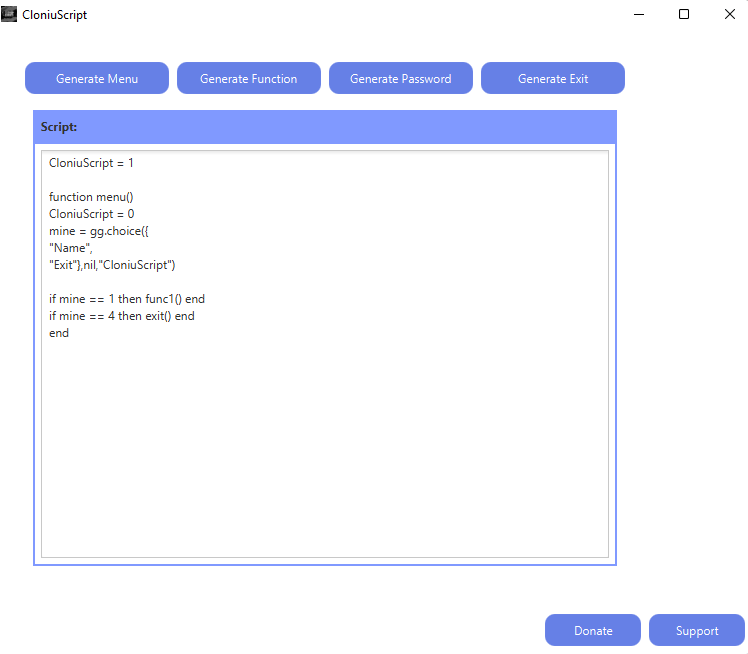The height and width of the screenshot is (654, 748).
Task: Click the 'if mine == 1 then func1() end' line
Action: (x=127, y=299)
